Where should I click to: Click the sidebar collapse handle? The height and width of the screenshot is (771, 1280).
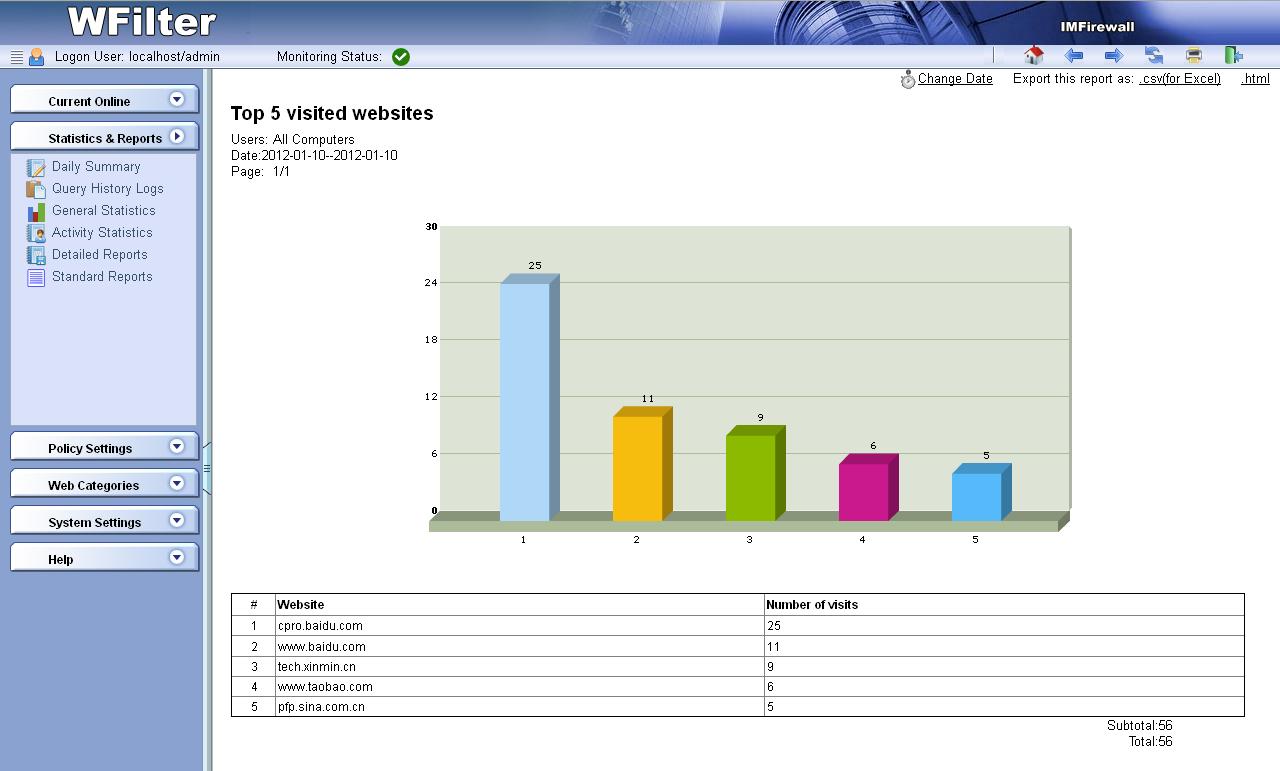207,468
